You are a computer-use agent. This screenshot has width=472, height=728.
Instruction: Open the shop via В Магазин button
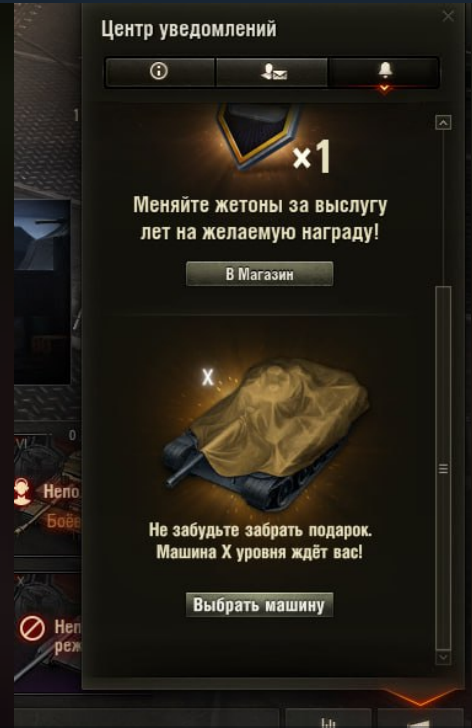(259, 274)
